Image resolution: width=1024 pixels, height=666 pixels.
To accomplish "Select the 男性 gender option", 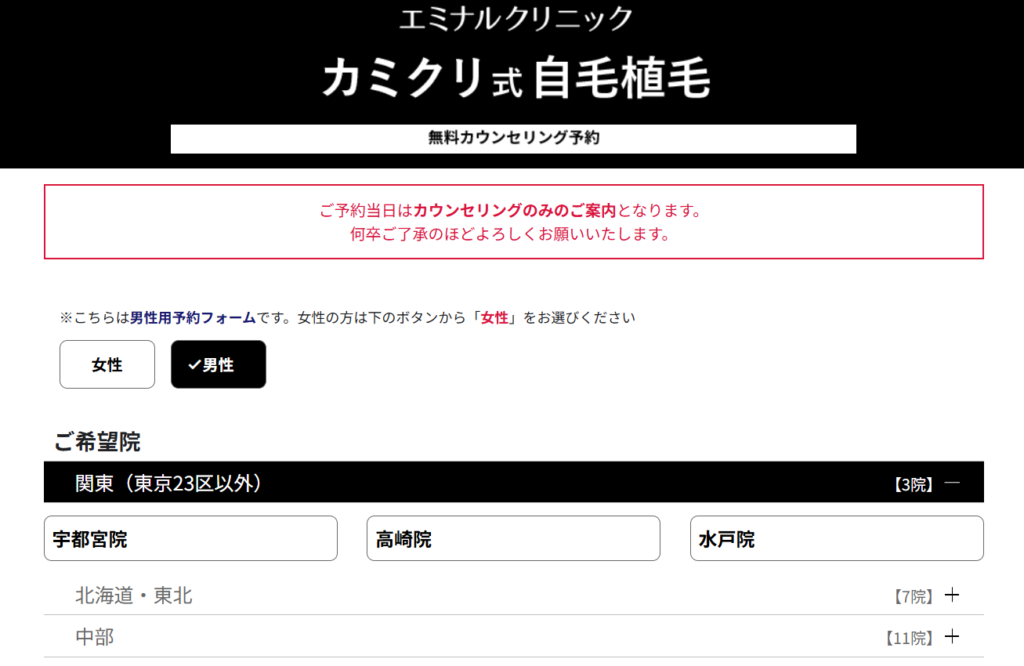I will pos(218,364).
